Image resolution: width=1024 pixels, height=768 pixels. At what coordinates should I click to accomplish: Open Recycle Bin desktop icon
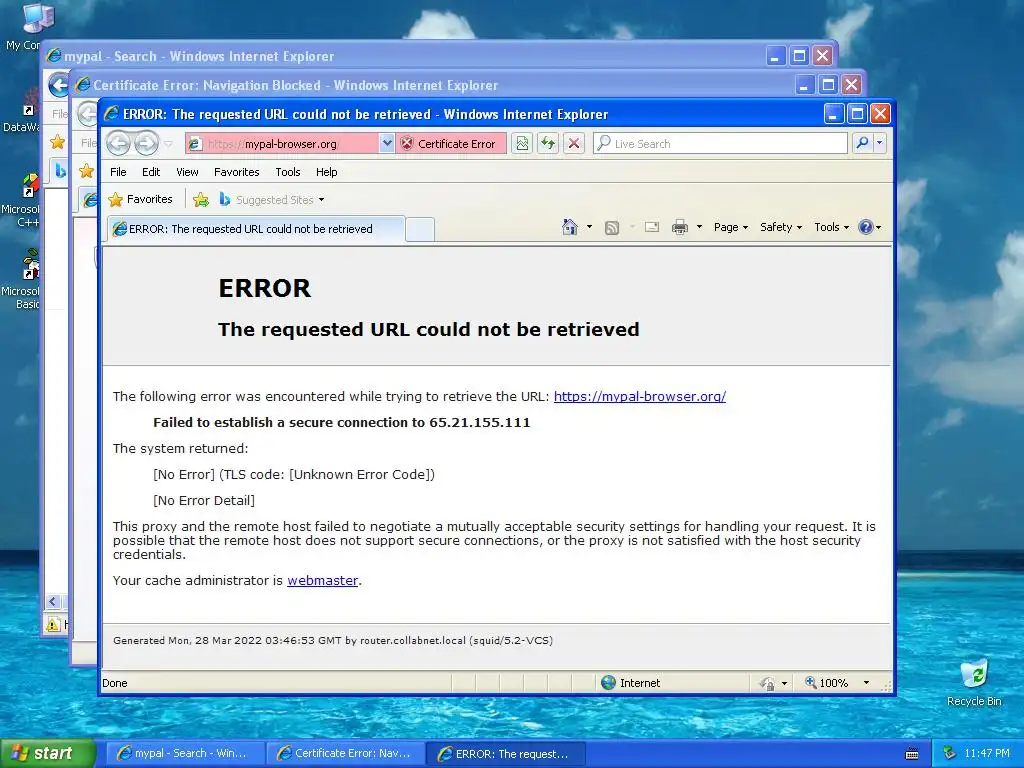pos(974,682)
